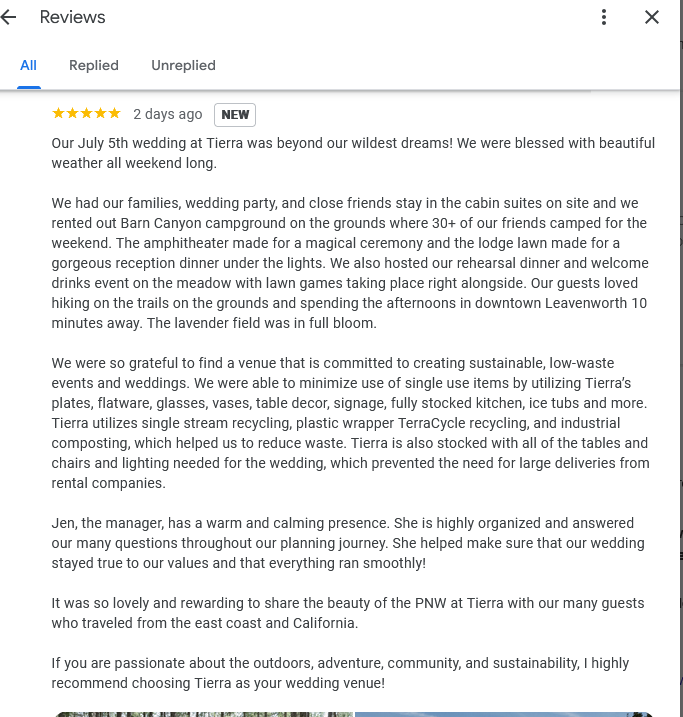Close the Reviews panel with the X icon
This screenshot has width=683, height=717.
tap(652, 17)
